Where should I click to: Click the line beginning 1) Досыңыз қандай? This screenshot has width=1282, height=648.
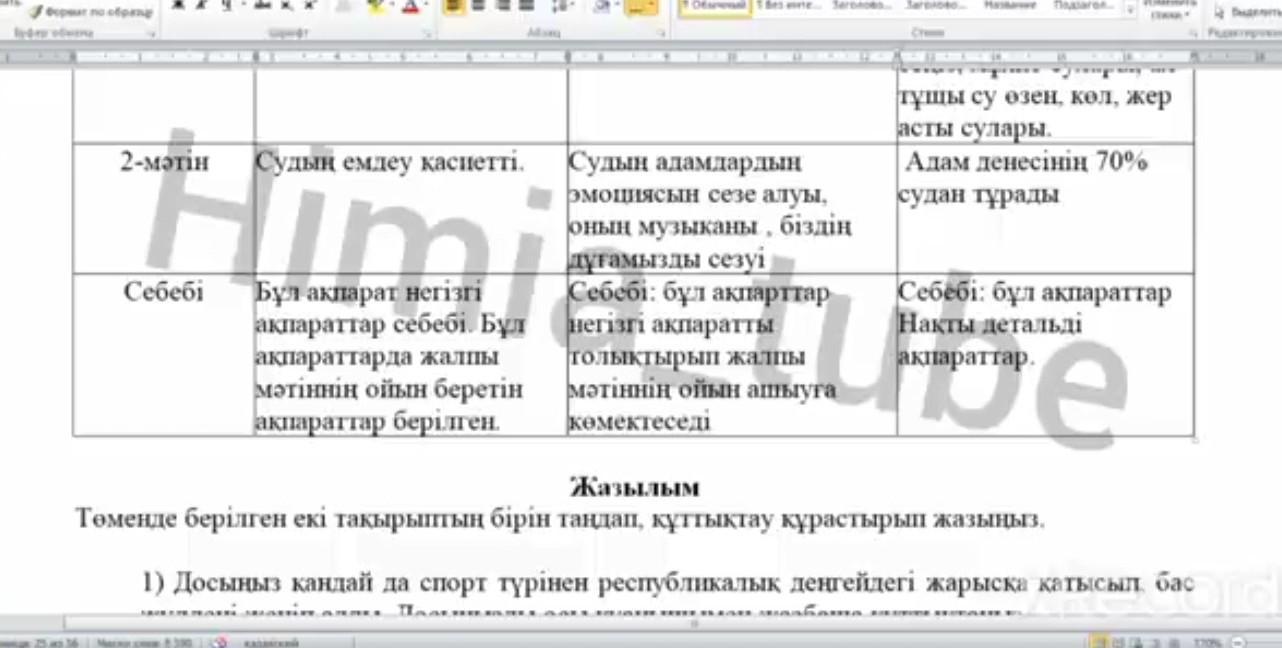(668, 582)
